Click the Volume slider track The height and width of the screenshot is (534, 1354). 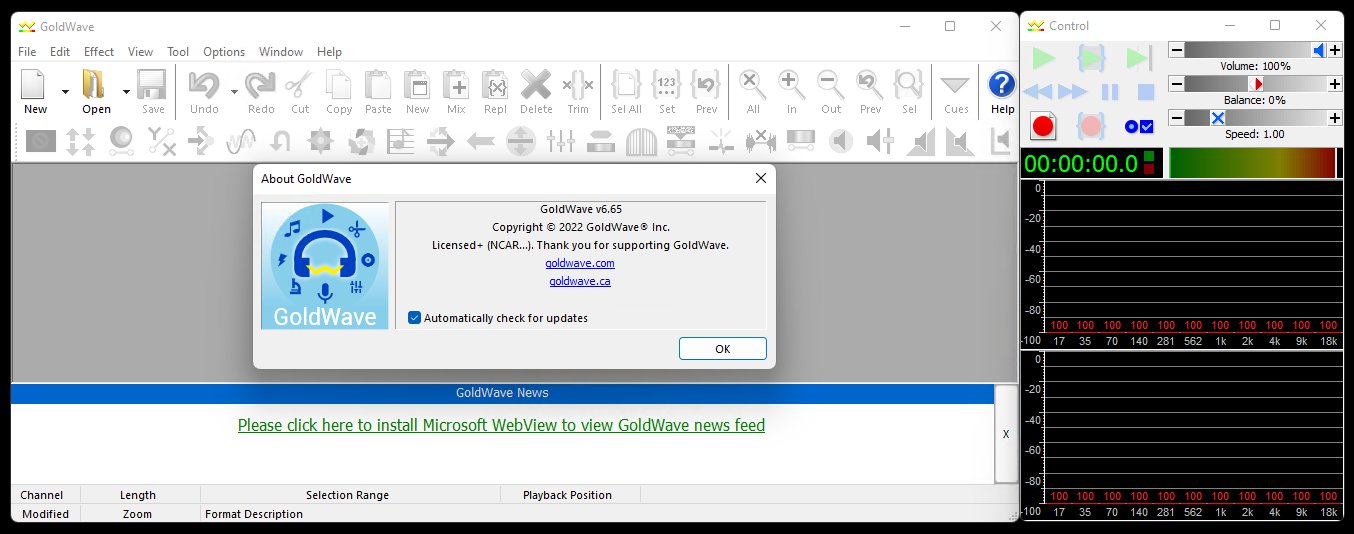tap(1255, 50)
